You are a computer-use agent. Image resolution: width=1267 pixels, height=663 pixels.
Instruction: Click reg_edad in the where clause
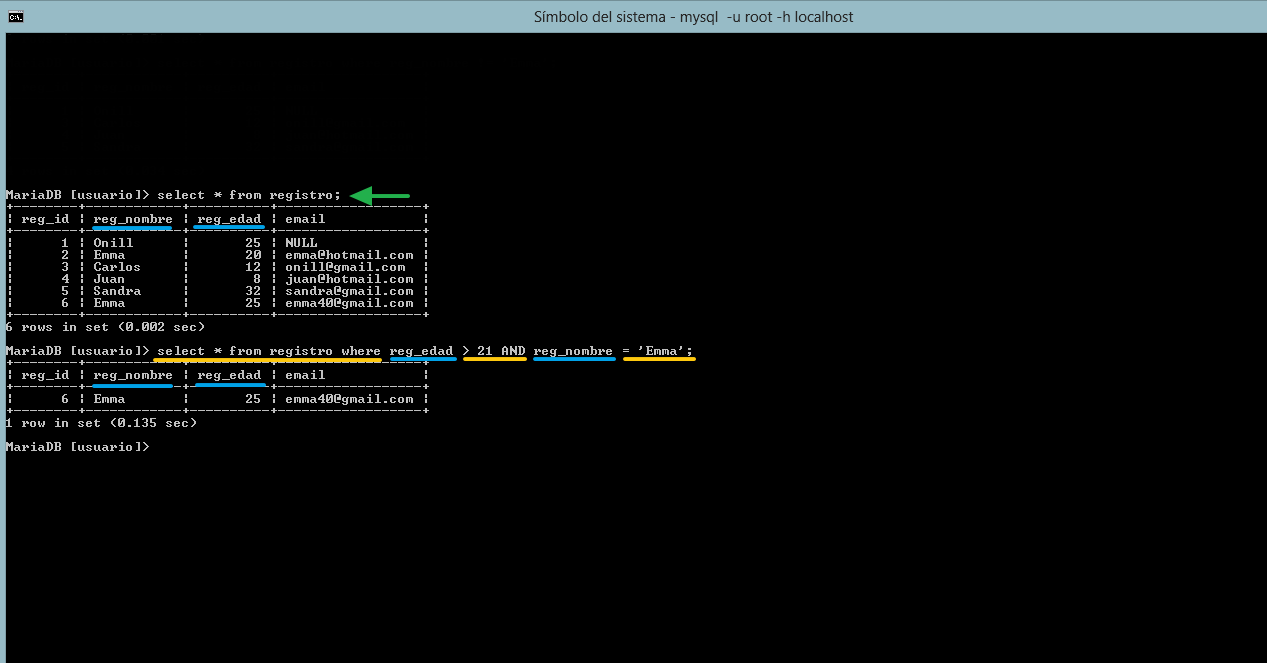point(421,351)
